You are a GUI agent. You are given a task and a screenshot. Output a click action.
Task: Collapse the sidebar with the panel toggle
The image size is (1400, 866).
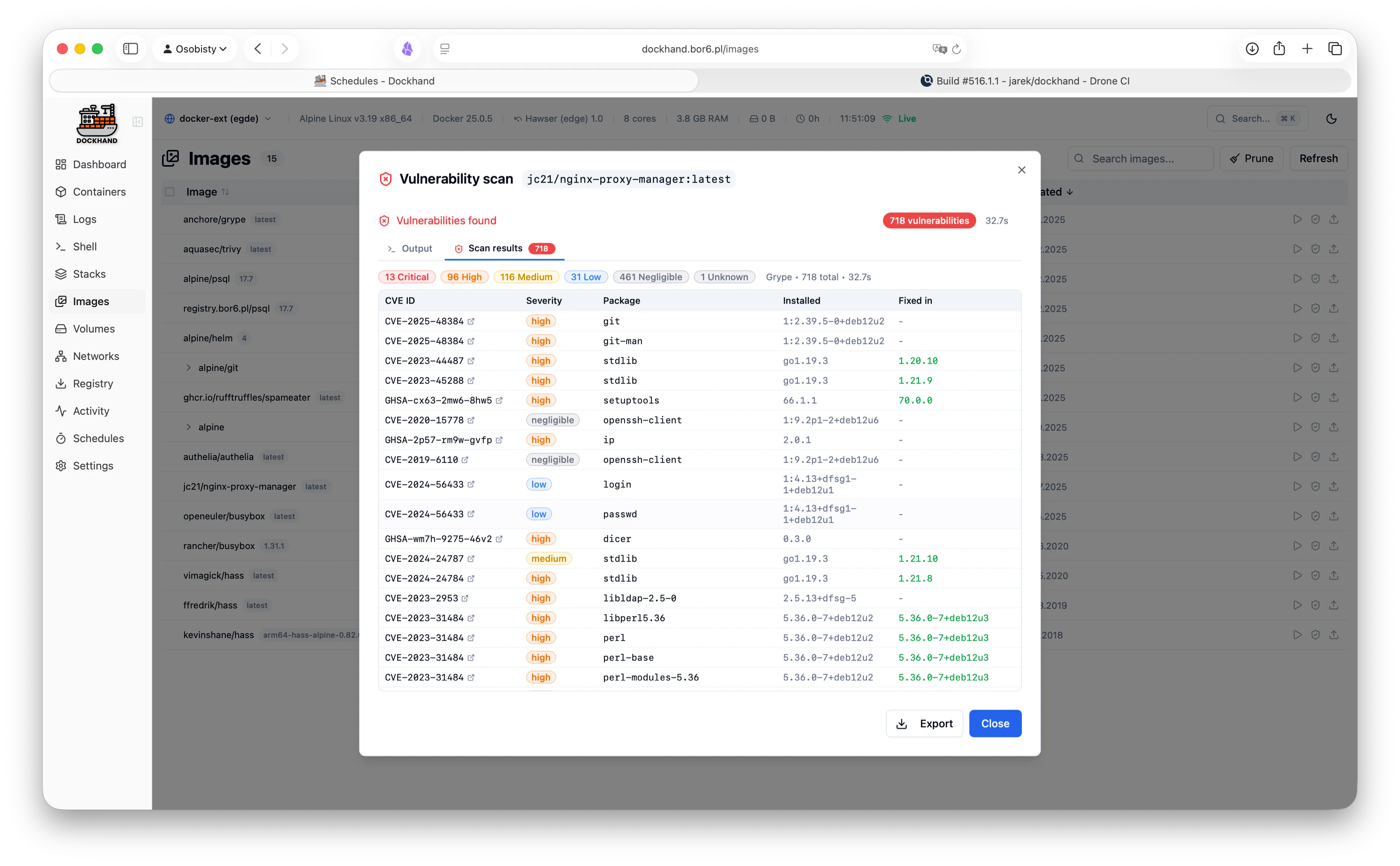137,122
